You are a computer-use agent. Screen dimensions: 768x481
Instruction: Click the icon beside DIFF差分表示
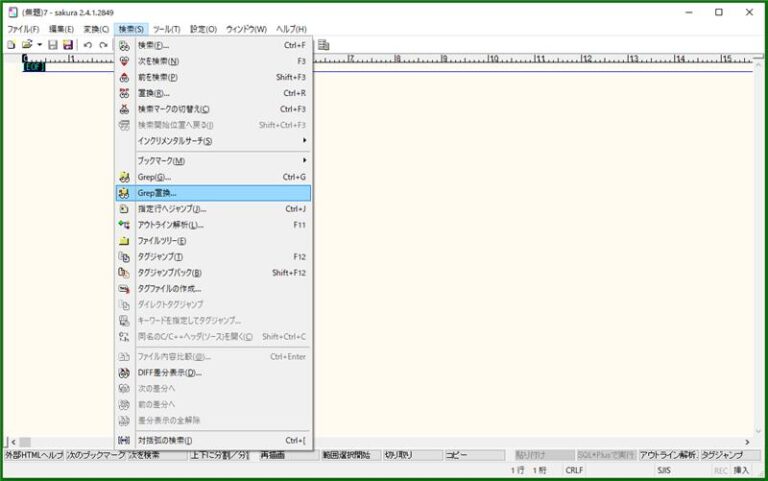[x=124, y=372]
